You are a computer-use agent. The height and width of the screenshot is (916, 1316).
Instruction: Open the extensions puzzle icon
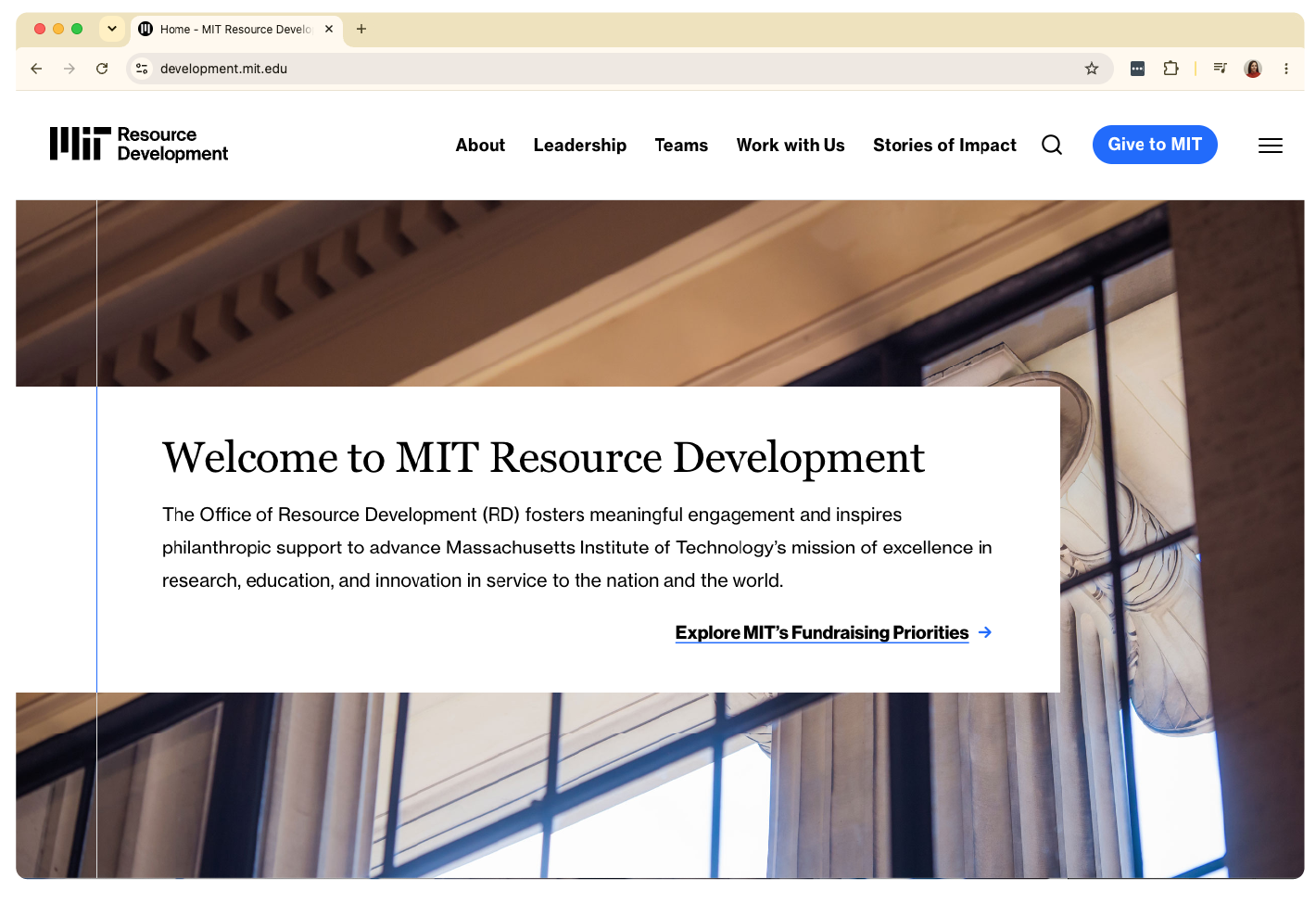click(x=1170, y=68)
